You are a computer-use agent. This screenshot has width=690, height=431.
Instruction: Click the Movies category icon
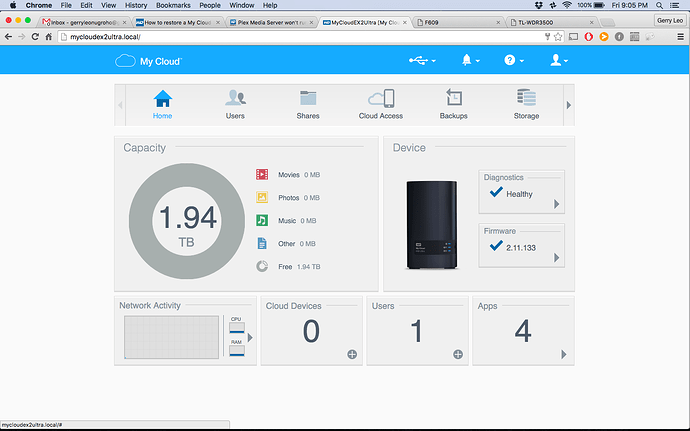pyautogui.click(x=262, y=174)
